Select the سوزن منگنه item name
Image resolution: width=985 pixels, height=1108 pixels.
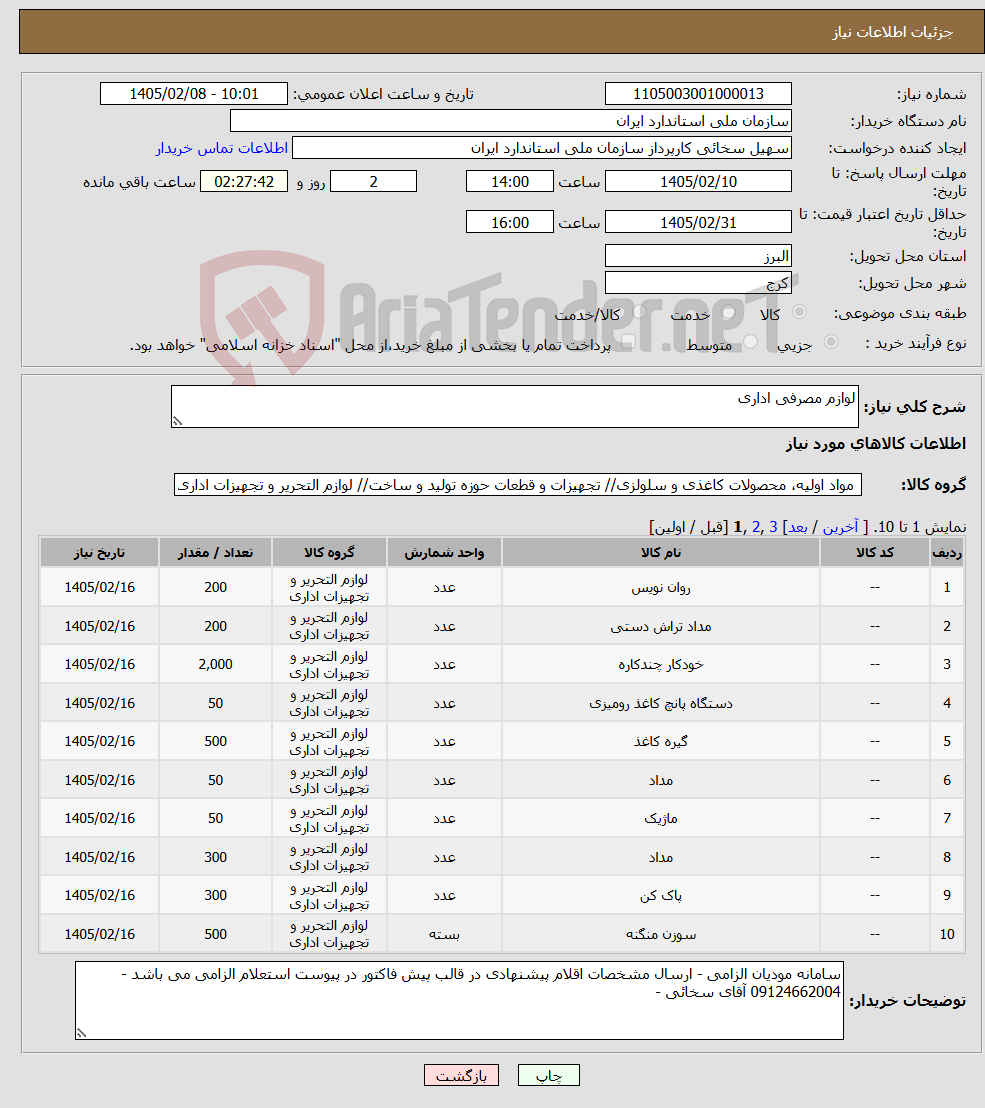661,934
